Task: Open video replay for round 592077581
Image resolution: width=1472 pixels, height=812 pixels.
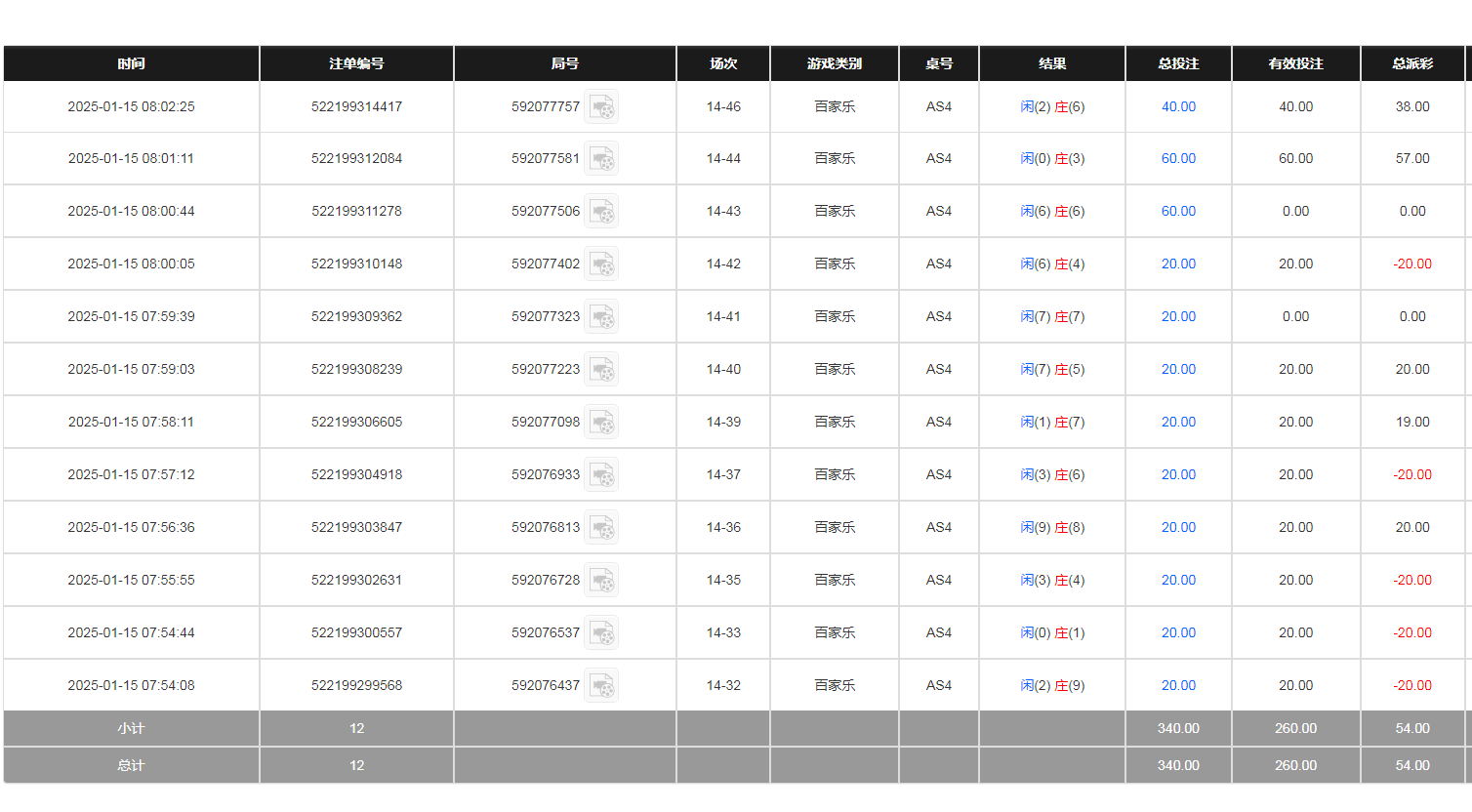Action: tap(601, 159)
